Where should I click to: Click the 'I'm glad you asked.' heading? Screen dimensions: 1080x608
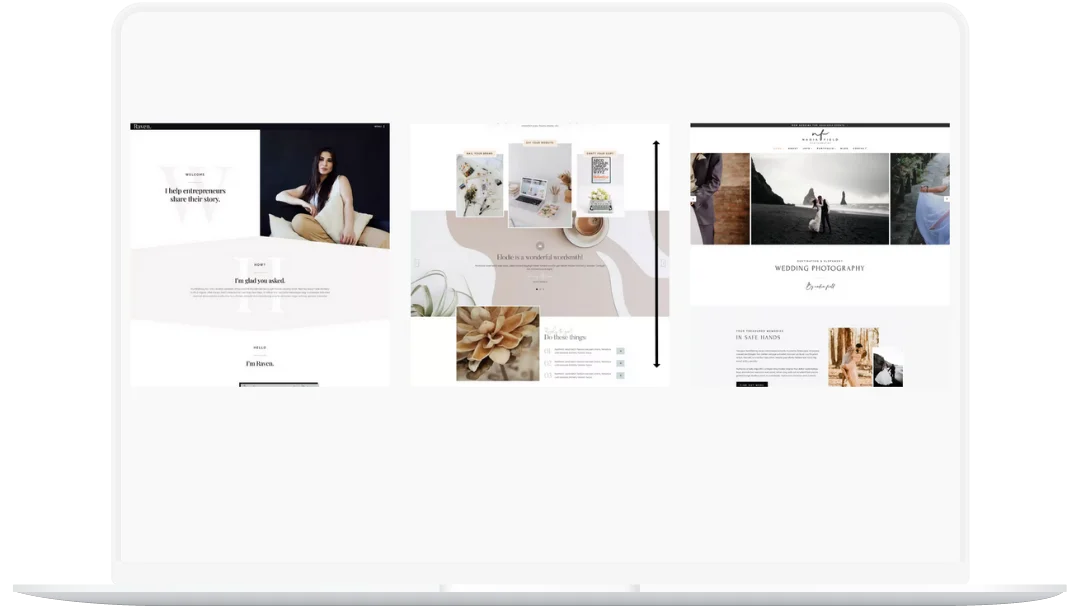tap(260, 281)
